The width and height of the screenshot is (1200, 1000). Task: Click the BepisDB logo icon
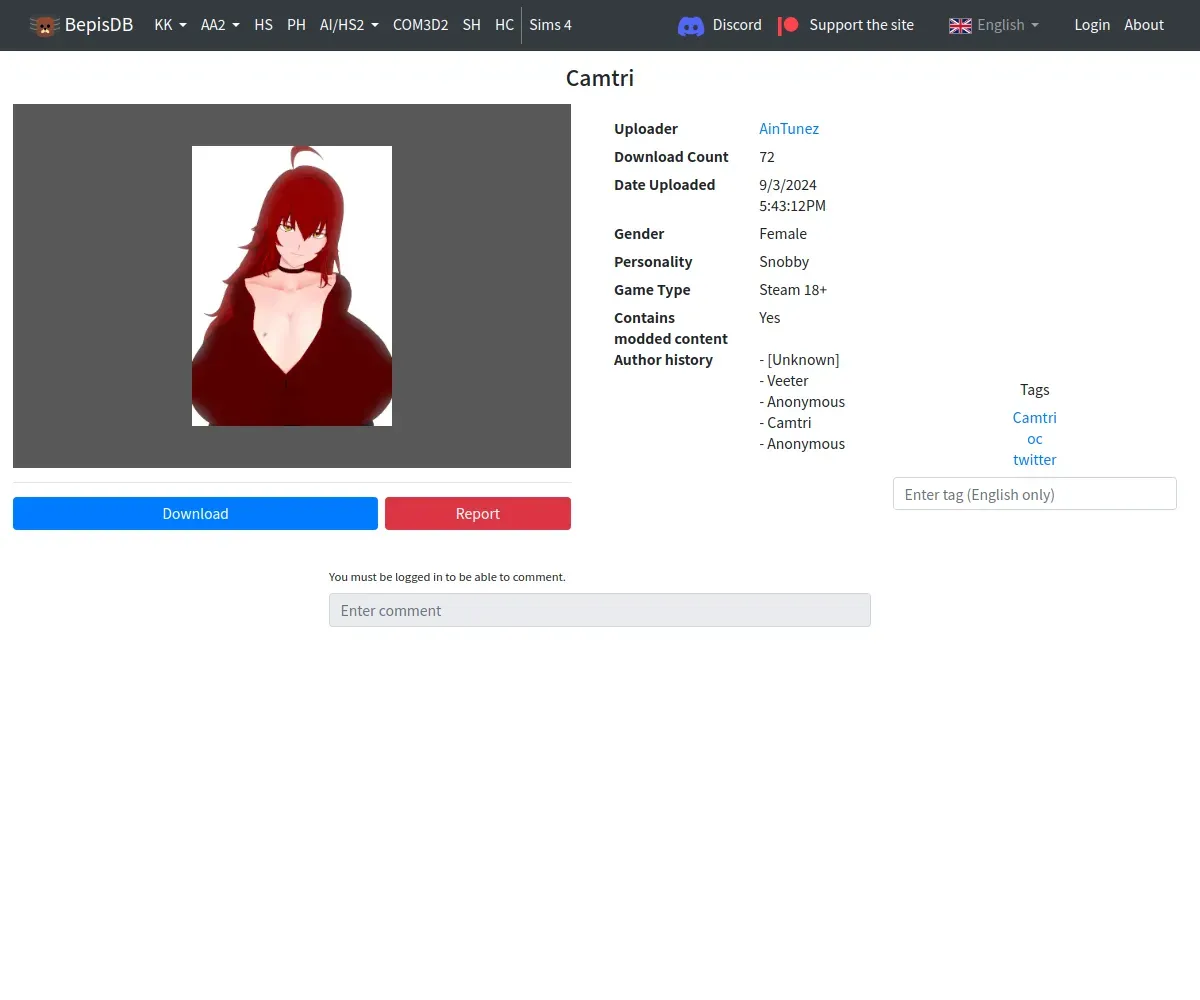44,25
